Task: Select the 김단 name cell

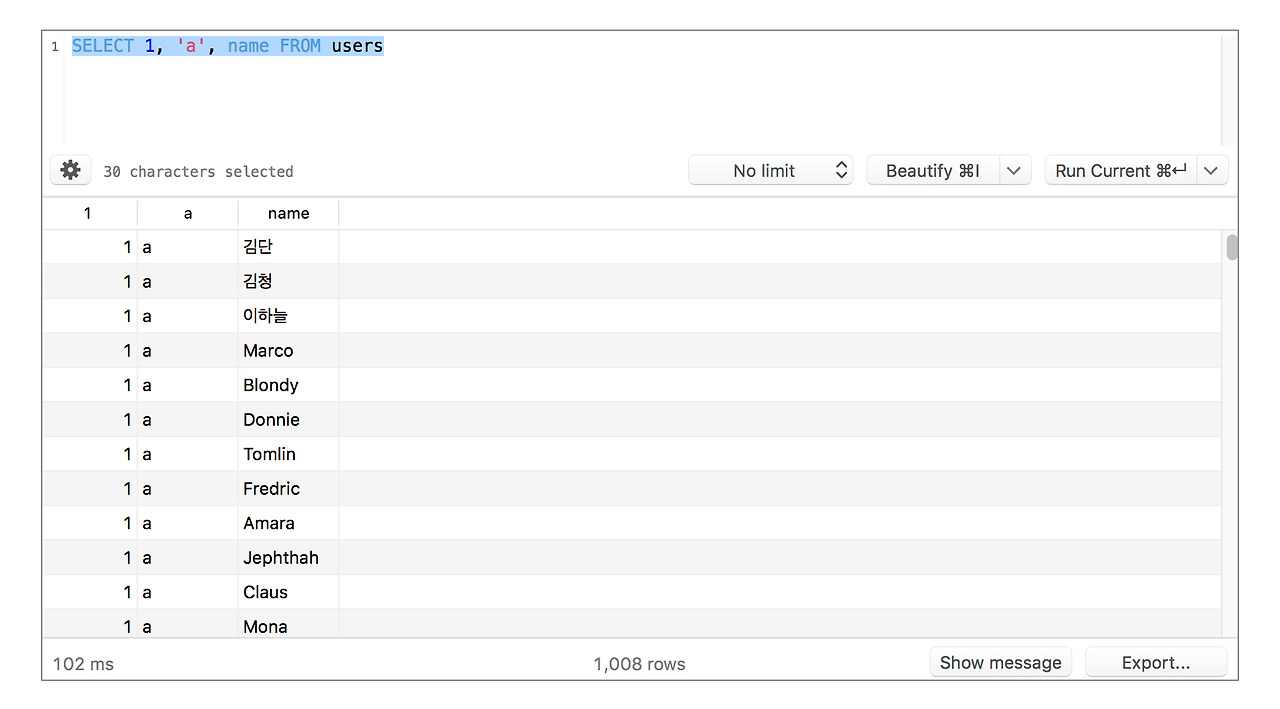Action: click(258, 247)
